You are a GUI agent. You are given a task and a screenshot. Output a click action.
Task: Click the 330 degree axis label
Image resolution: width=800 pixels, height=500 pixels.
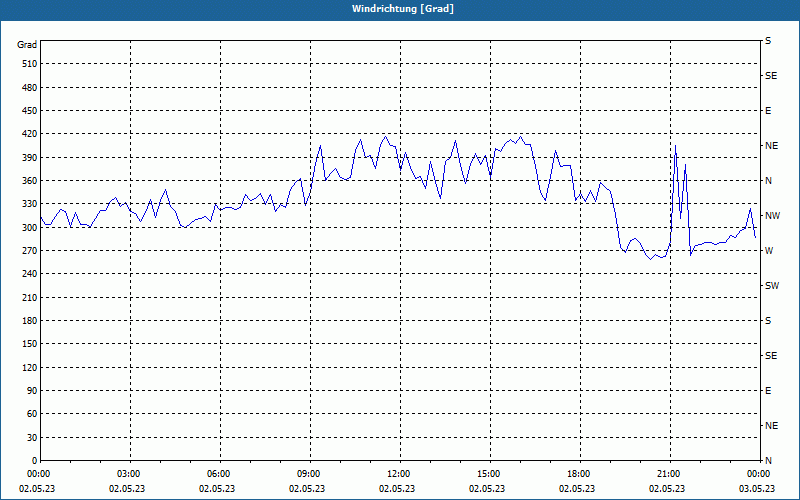pyautogui.click(x=30, y=204)
